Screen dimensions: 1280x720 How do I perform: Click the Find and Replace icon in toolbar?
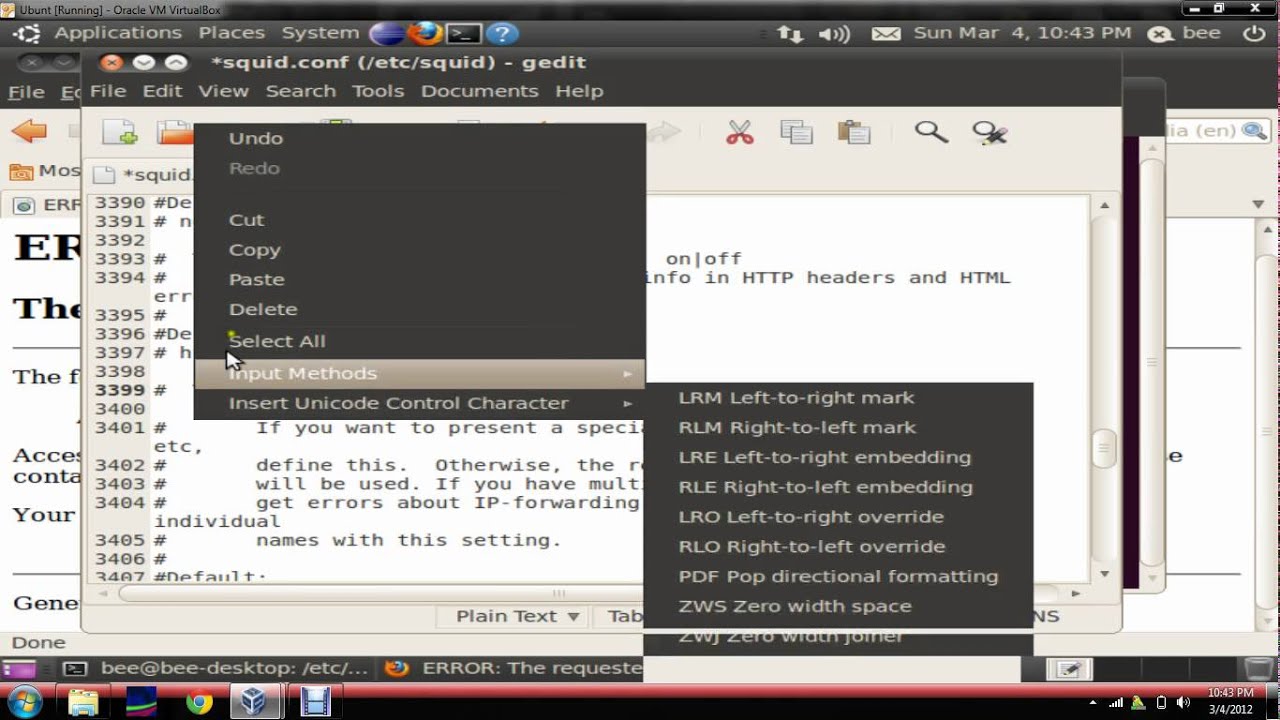pyautogui.click(x=989, y=132)
